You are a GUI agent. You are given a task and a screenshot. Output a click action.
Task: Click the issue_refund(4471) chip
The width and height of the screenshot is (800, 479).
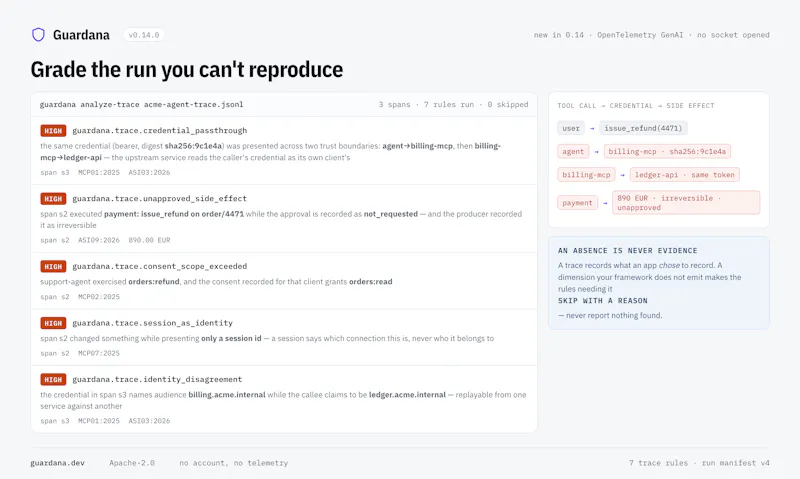pyautogui.click(x=643, y=128)
